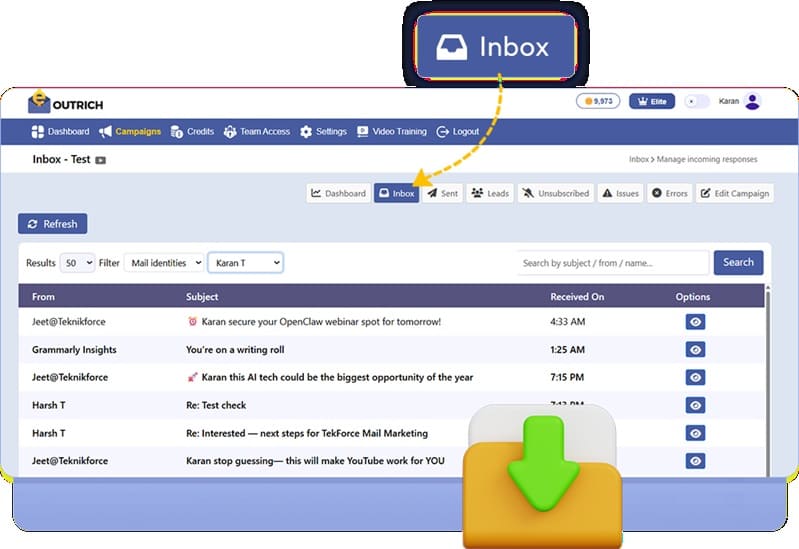Viewport: 799px width, 549px height.
Task: Toggle the theme switch beside Karan
Action: coord(697,101)
